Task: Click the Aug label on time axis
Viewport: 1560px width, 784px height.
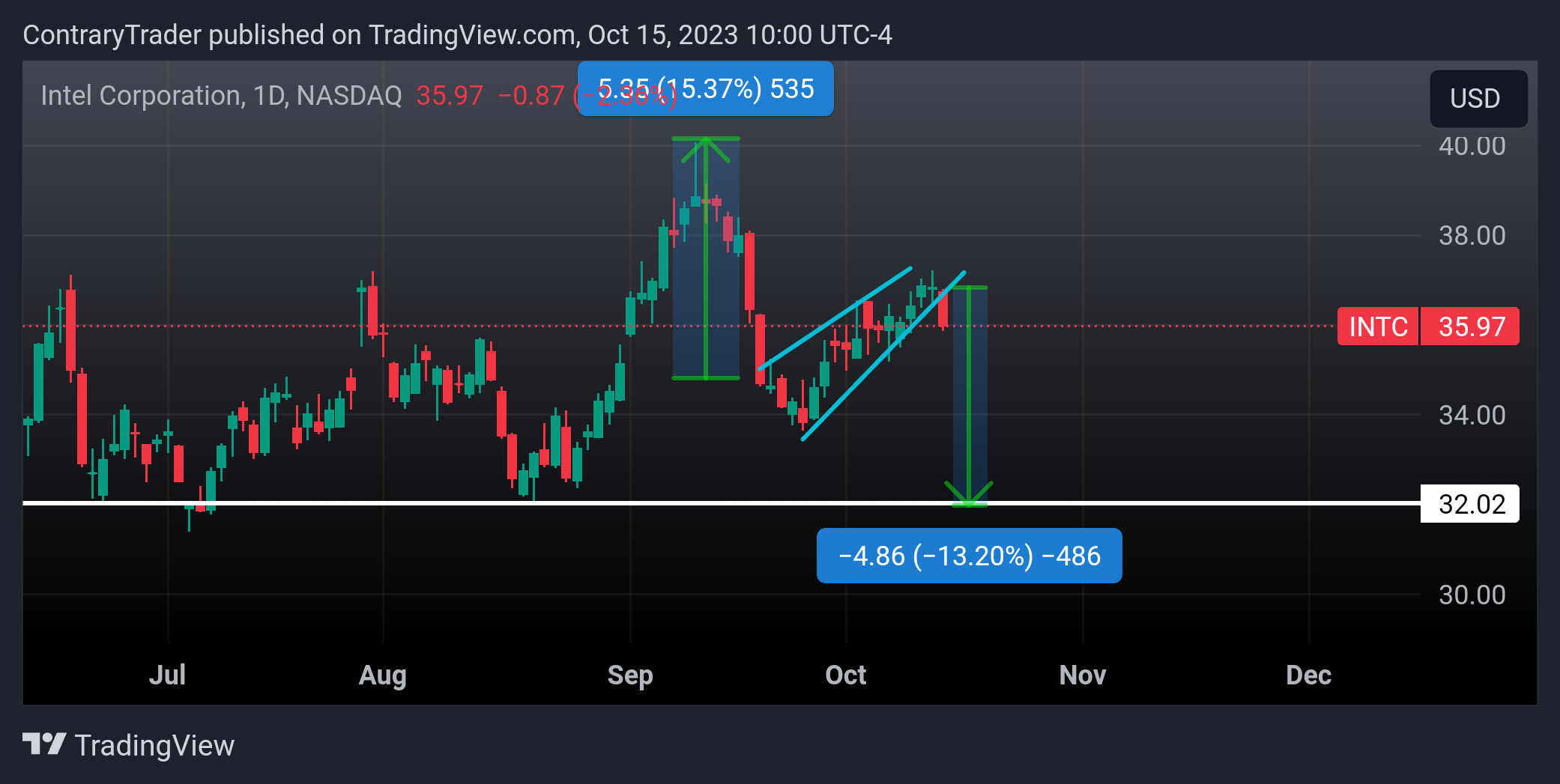Action: coord(382,675)
